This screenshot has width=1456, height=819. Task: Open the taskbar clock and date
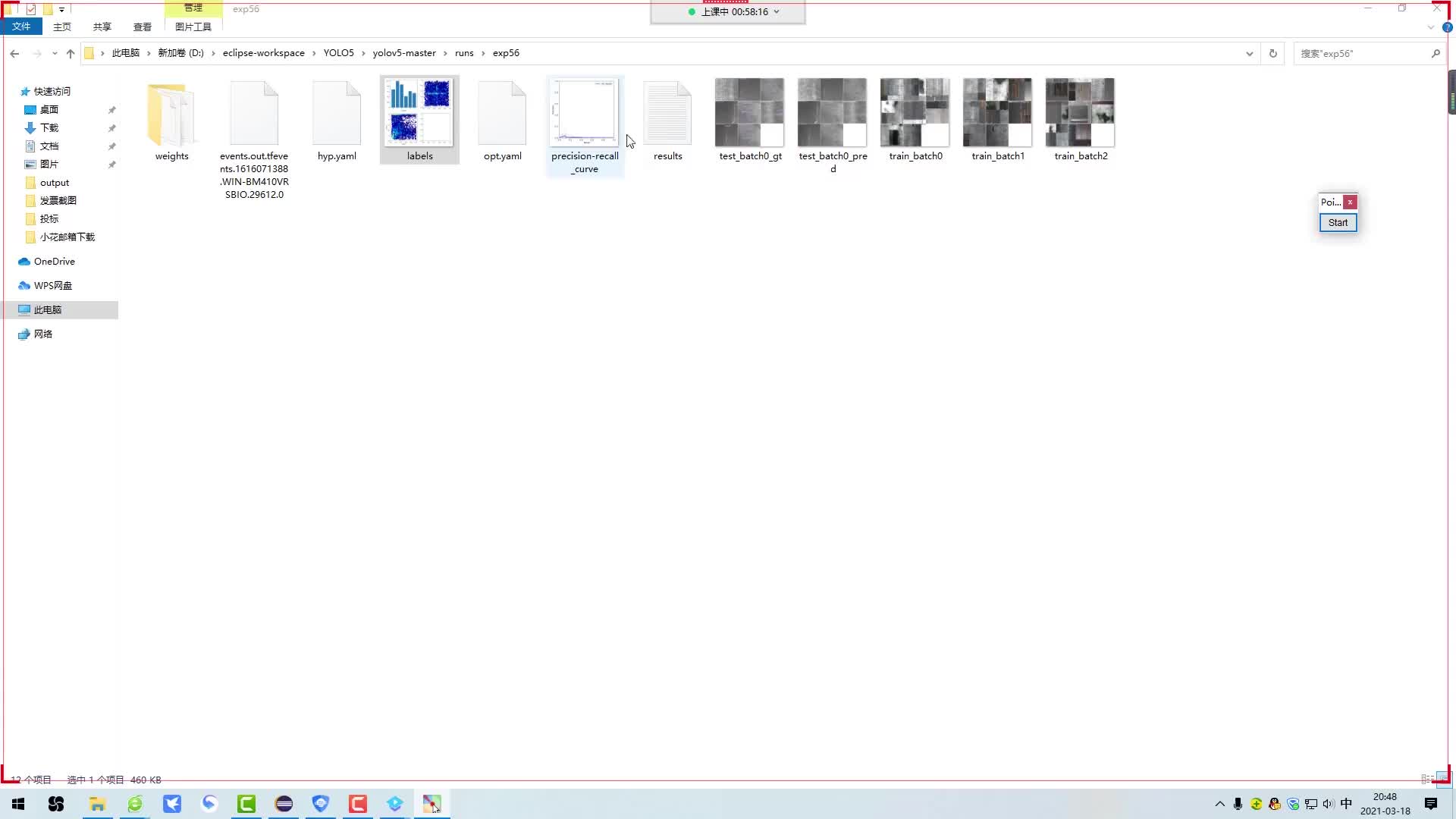point(1385,804)
